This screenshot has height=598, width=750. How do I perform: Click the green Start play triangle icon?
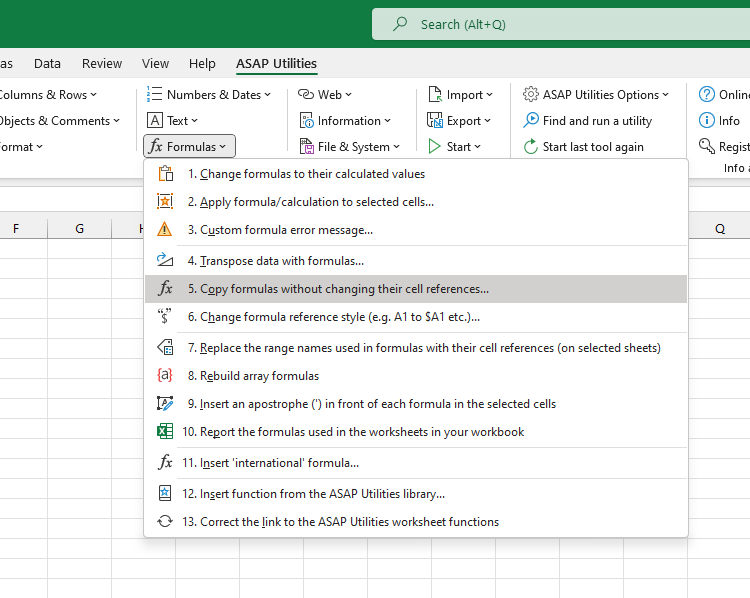coord(434,146)
